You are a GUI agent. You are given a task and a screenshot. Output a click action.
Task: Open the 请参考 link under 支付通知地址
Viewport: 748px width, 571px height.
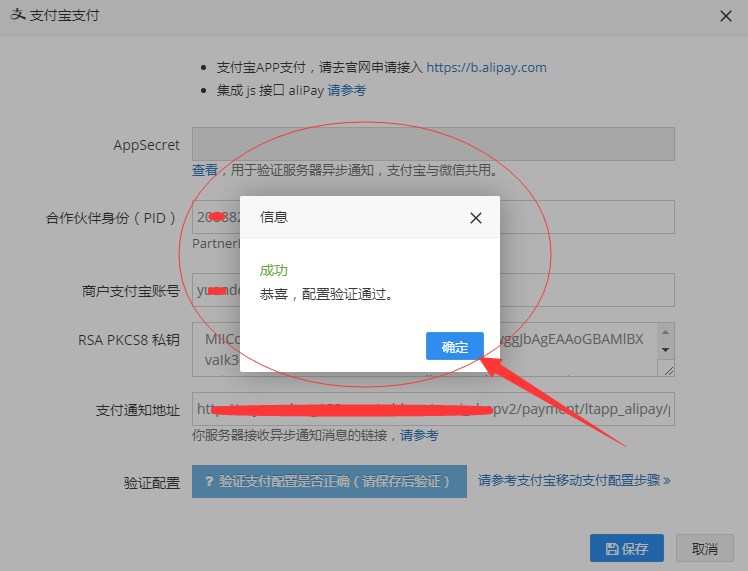click(419, 435)
